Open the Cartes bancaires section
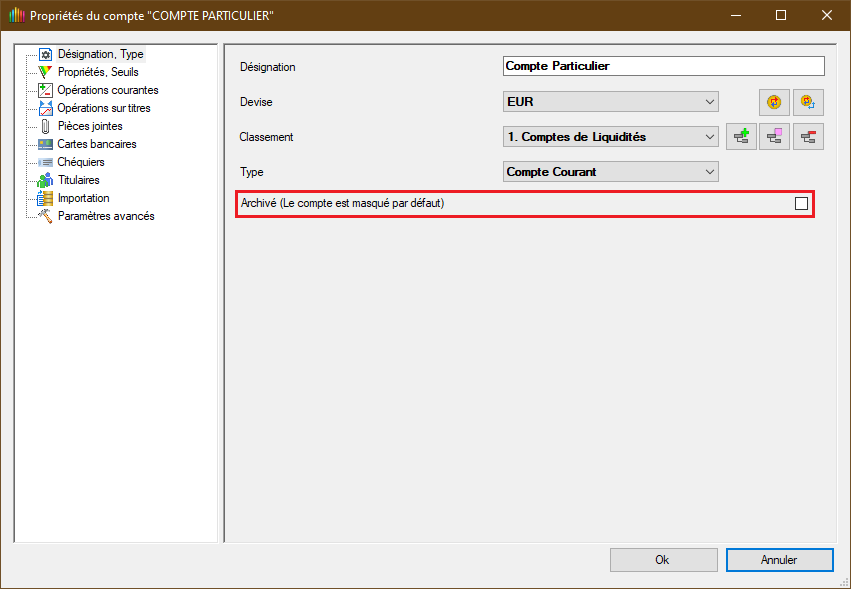The image size is (851, 589). click(96, 144)
